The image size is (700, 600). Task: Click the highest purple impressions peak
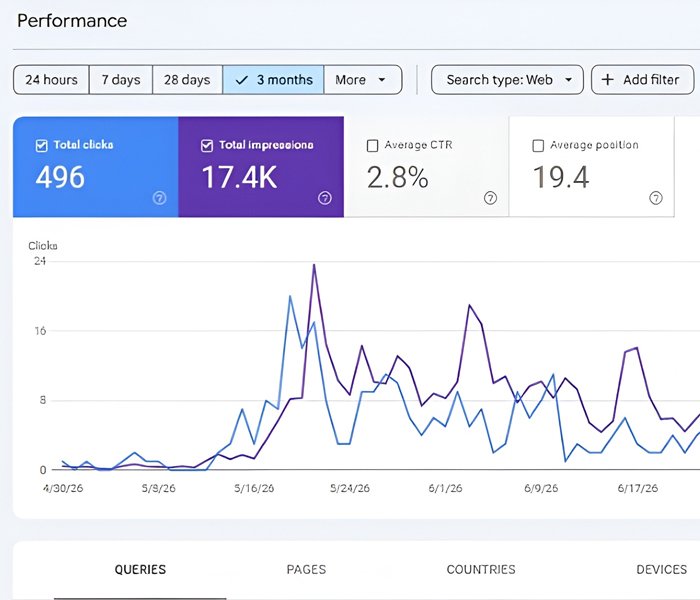(x=314, y=265)
